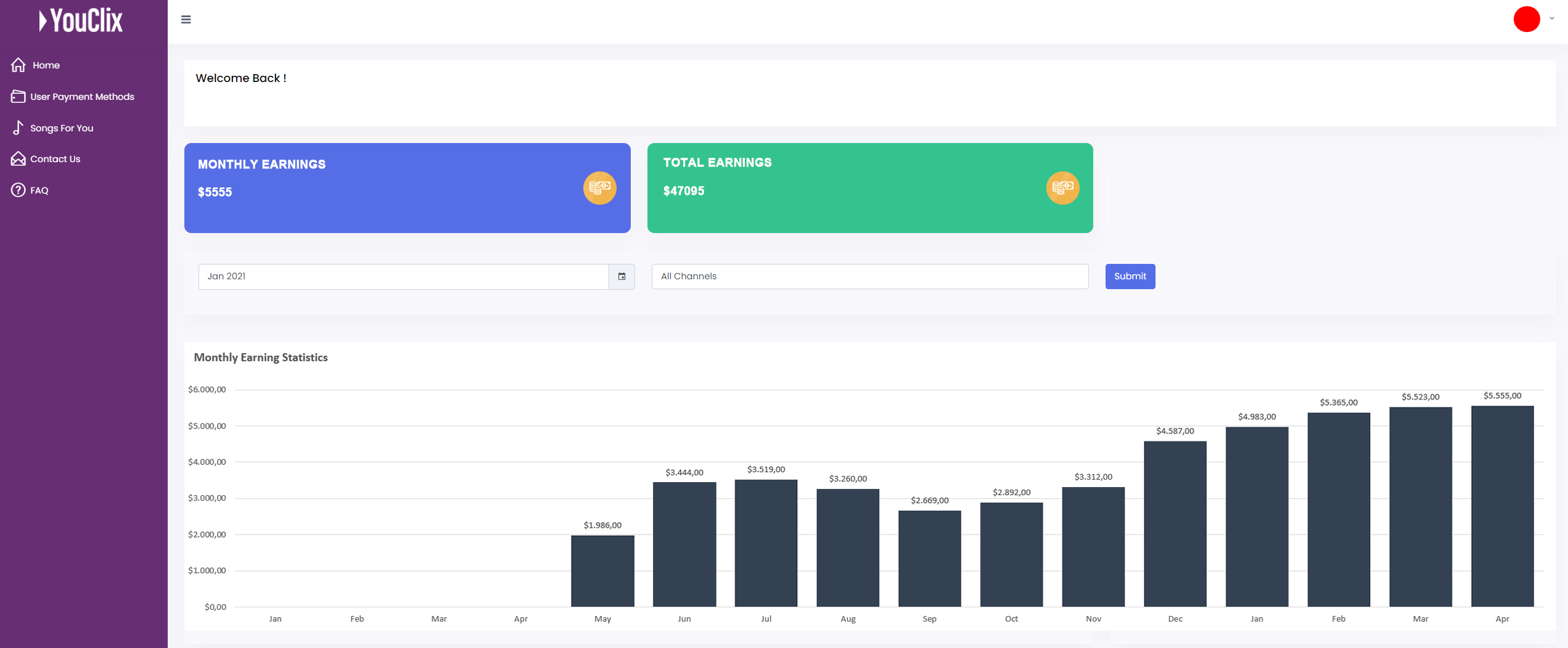
Task: Click the $1.986,00 value label
Action: (602, 525)
